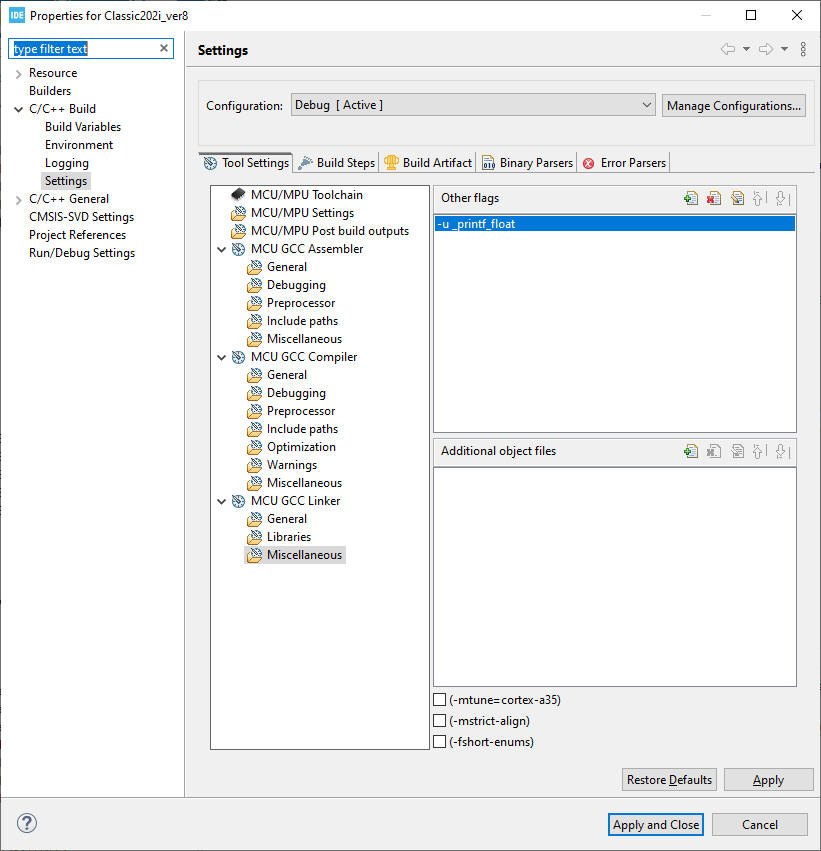The width and height of the screenshot is (821, 851).
Task: Open the three-dot view menu icon
Action: (x=803, y=49)
